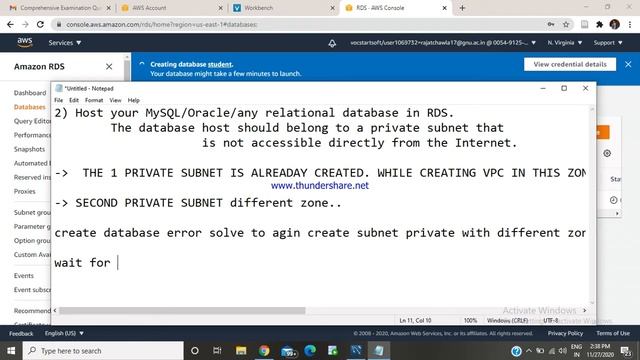Show hidden system tray icons
Screen dimensions: 640x360
coord(529,351)
